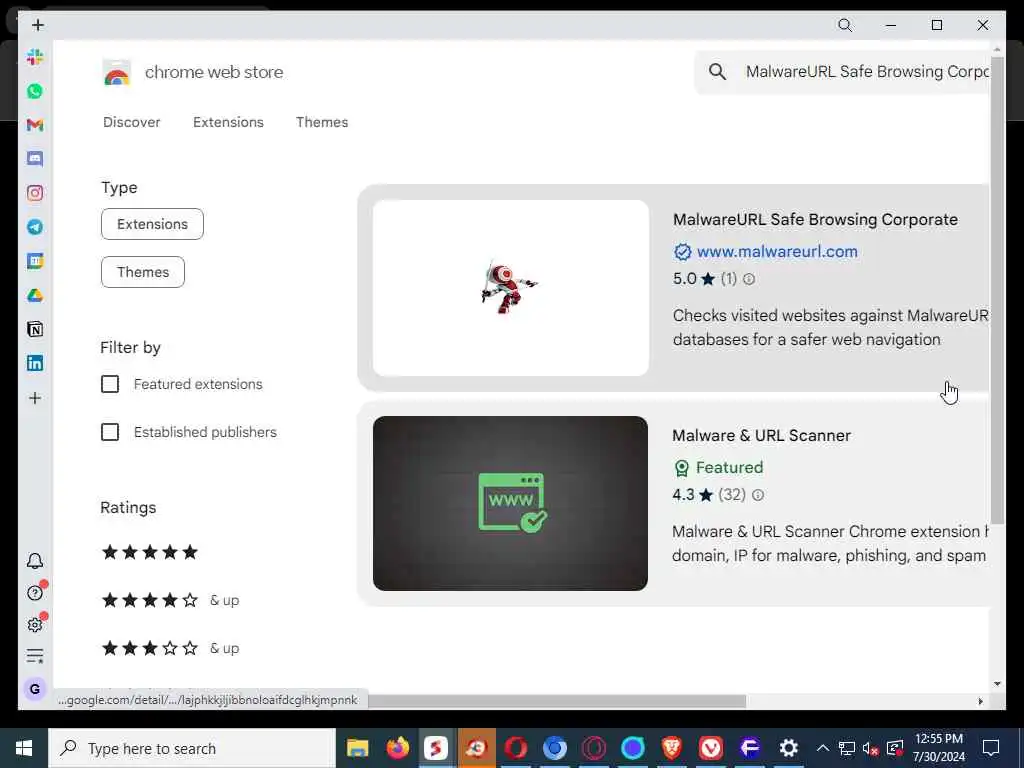1024x768 pixels.
Task: Go to the Discover tab
Action: point(131,122)
